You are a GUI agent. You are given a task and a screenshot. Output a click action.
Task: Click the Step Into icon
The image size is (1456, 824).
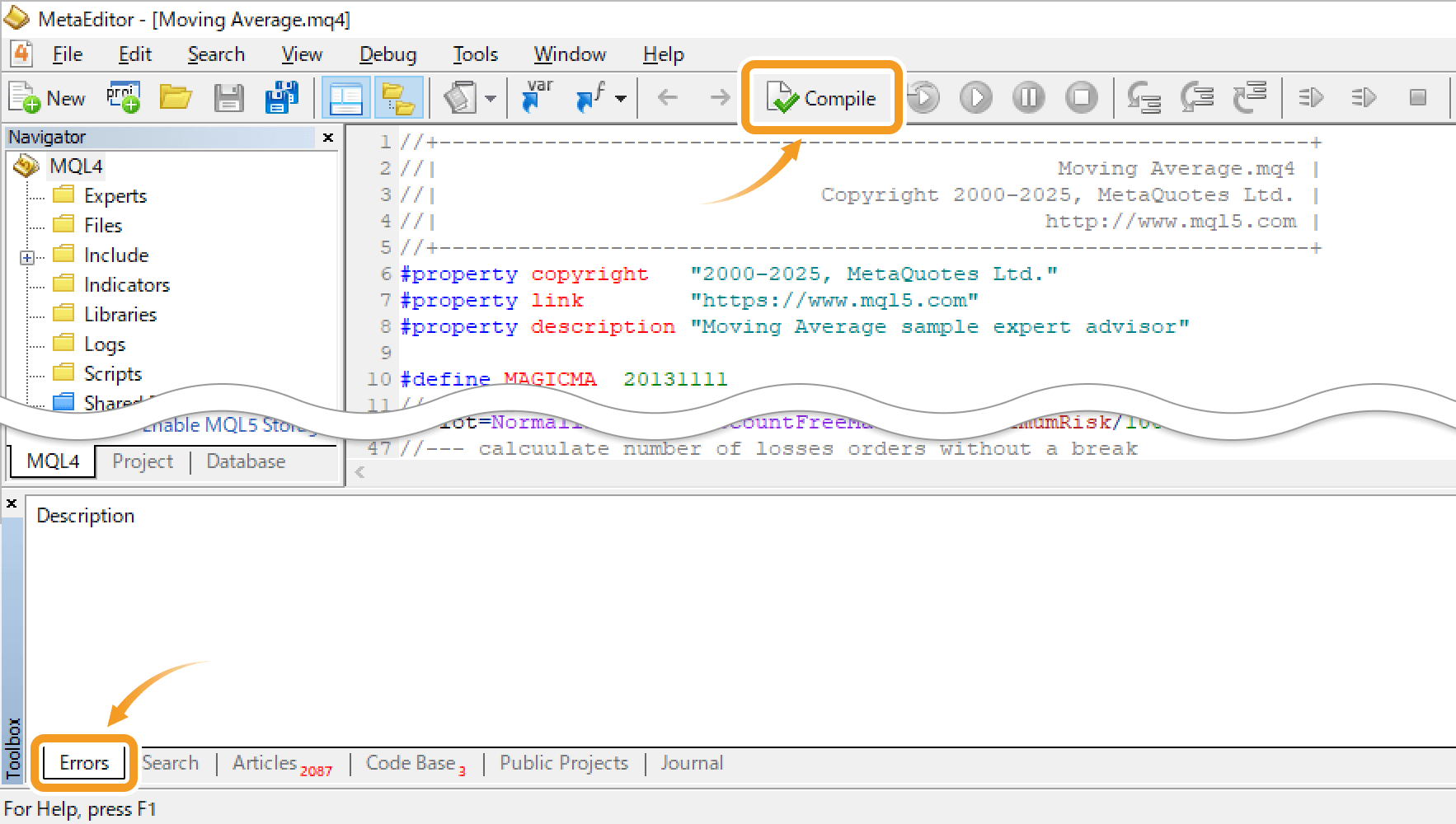coord(1144,98)
